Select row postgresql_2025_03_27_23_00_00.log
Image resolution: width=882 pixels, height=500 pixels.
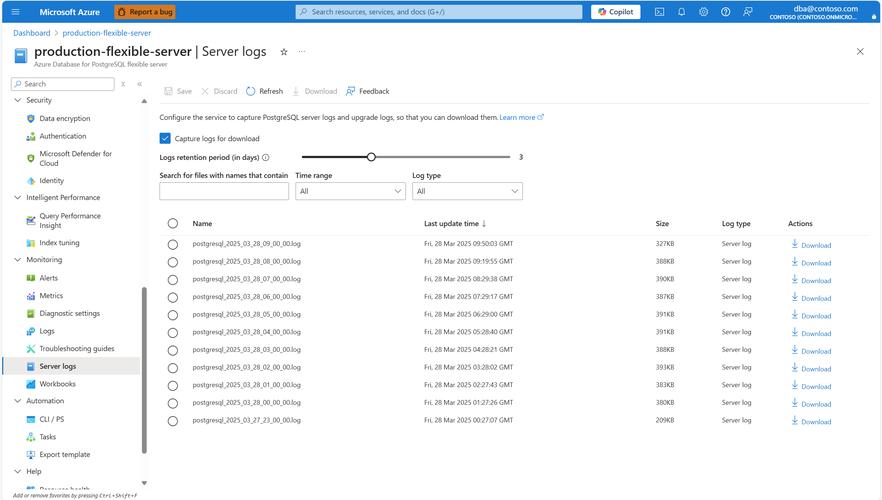tap(173, 421)
